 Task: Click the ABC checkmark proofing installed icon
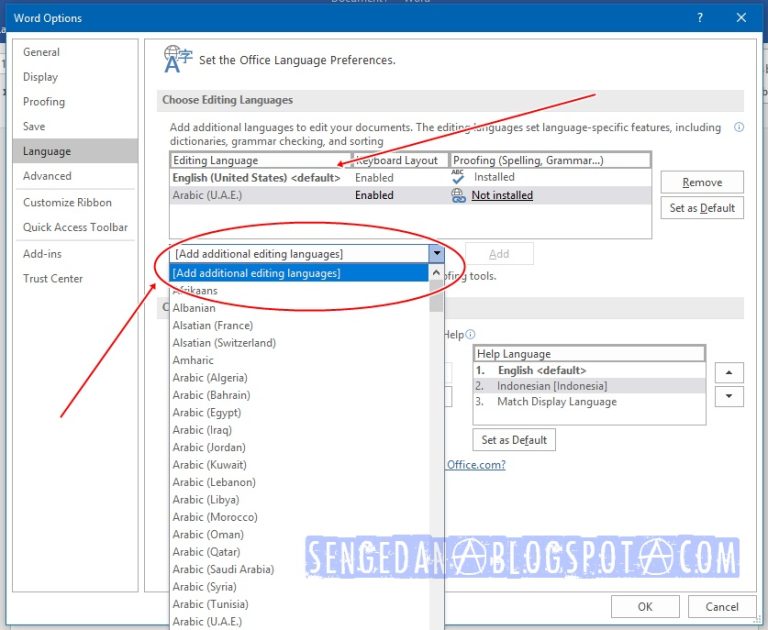[x=457, y=177]
